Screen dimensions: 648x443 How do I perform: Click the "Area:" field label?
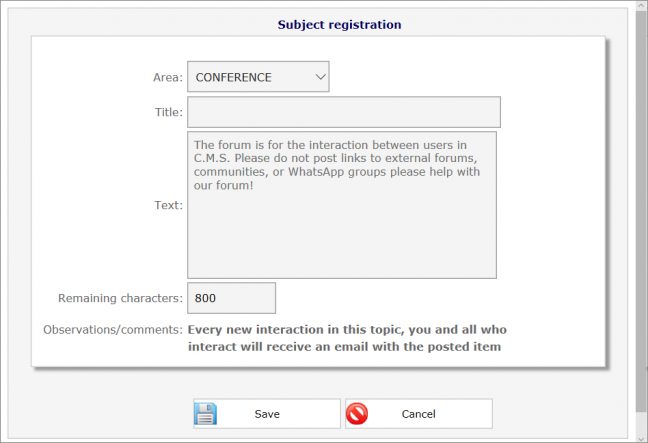click(168, 77)
